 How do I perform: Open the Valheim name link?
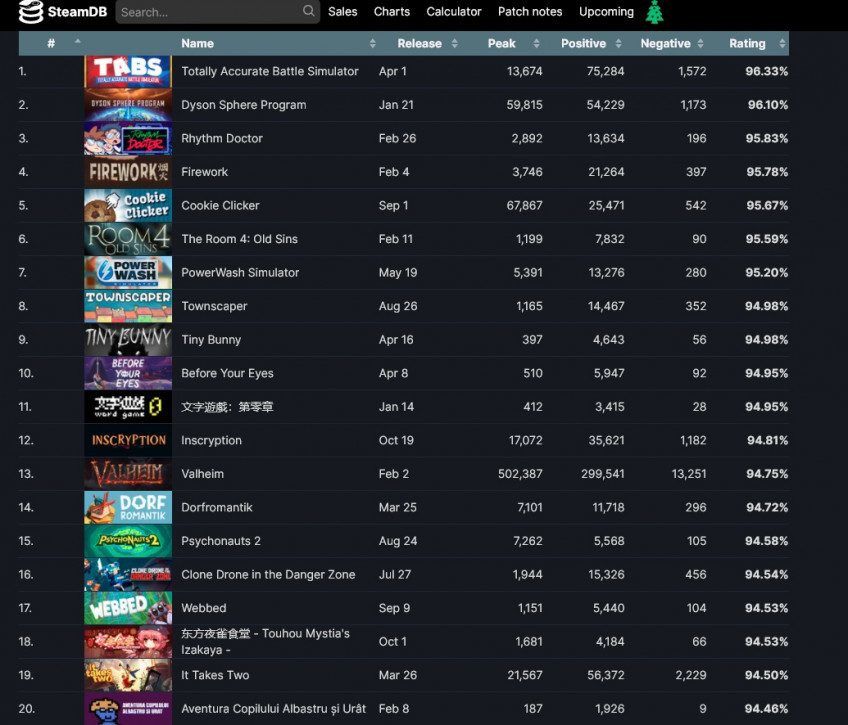pos(202,474)
